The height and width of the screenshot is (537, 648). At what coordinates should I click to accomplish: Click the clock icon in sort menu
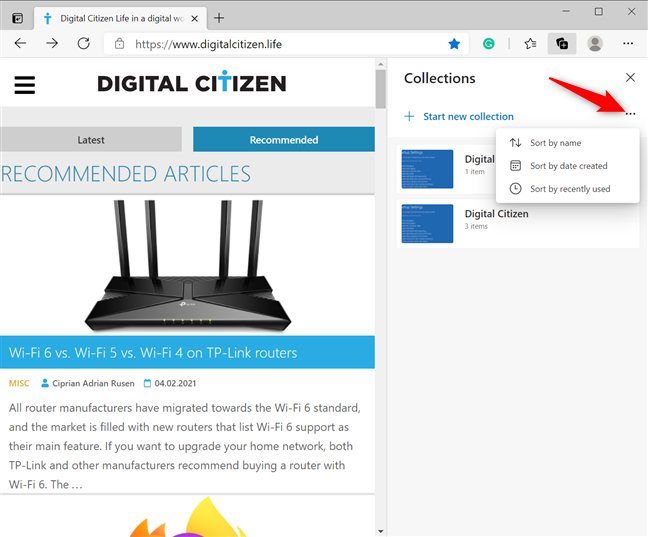[x=515, y=189]
